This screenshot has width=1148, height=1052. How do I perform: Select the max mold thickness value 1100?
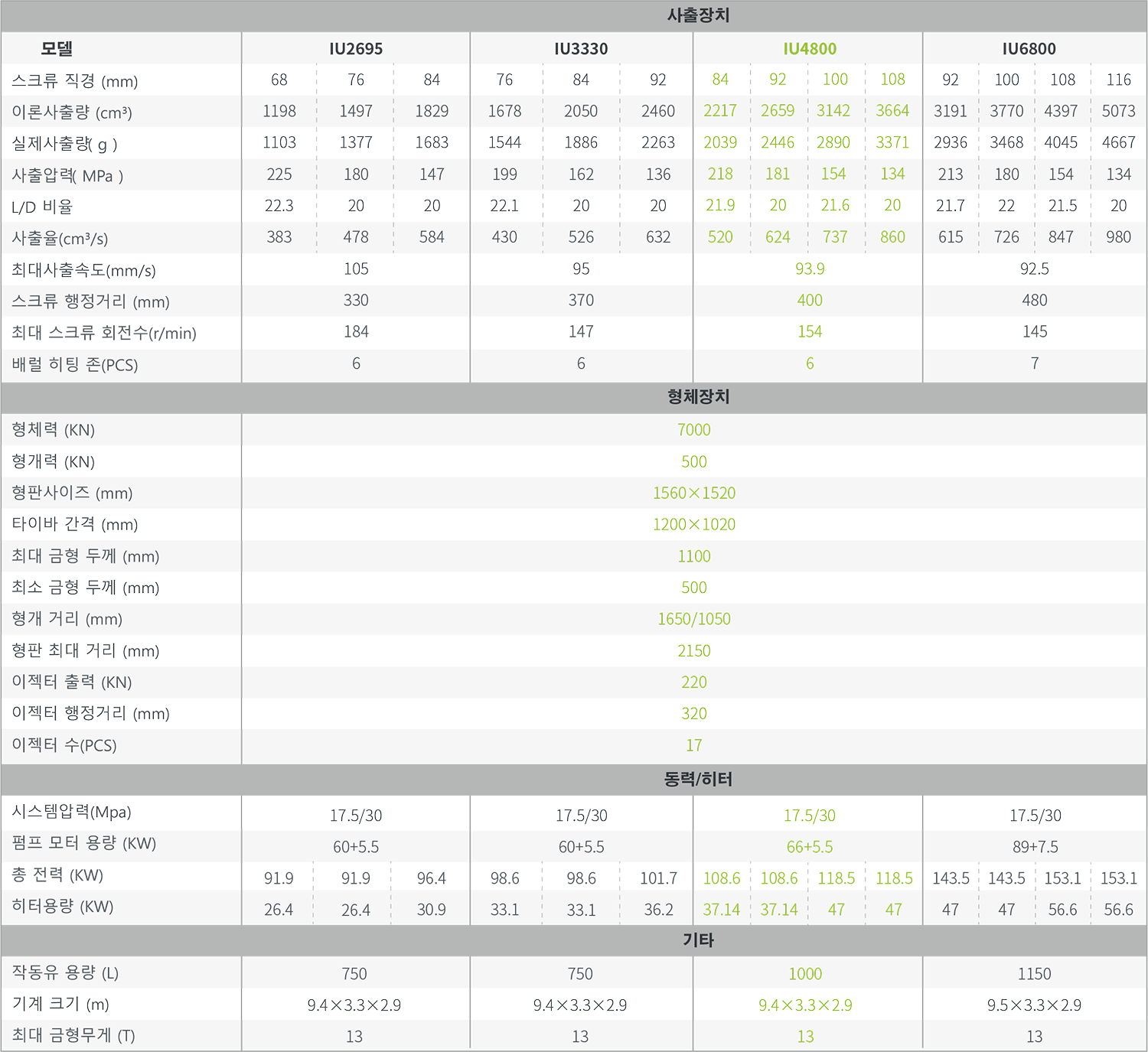(x=694, y=556)
